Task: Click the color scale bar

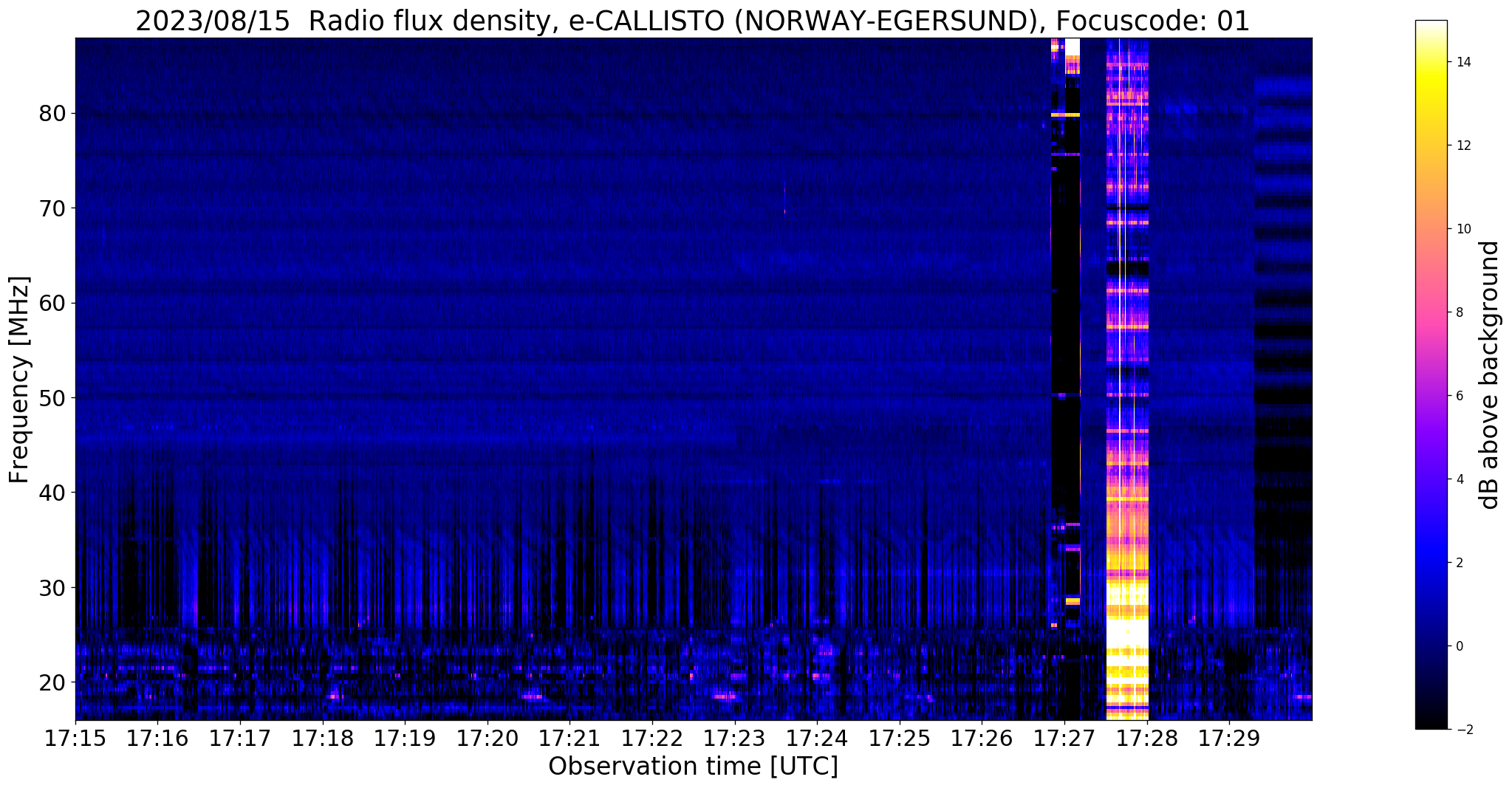Action: (x=1431, y=374)
